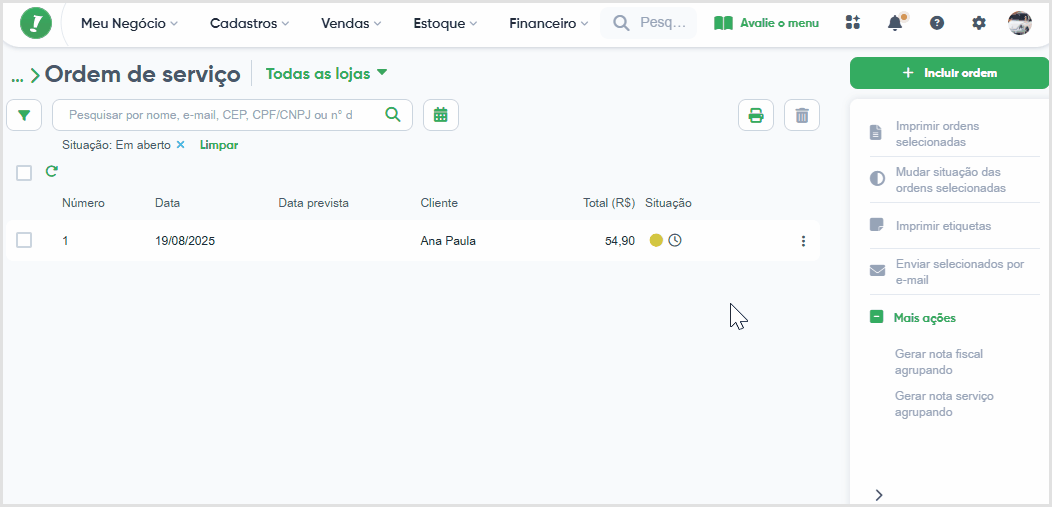
Task: Click the document icon for Imprimir ordens
Action: click(876, 132)
